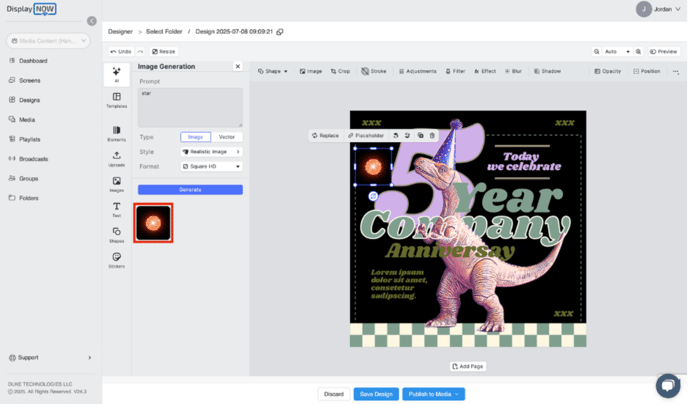Click the Placeholder button
Viewport: 688px width, 404px height.
(x=366, y=136)
